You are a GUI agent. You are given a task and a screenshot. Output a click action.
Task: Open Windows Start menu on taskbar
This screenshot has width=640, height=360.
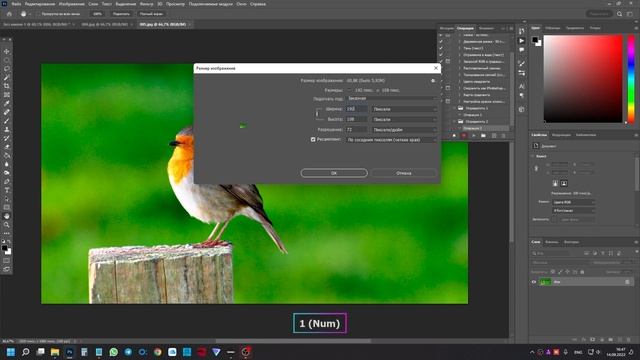click(x=11, y=352)
